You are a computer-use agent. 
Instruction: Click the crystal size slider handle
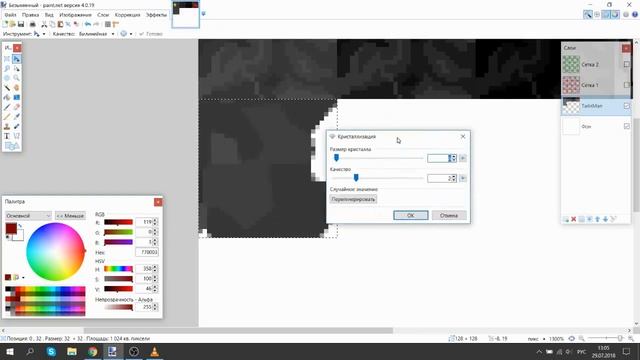click(x=336, y=158)
